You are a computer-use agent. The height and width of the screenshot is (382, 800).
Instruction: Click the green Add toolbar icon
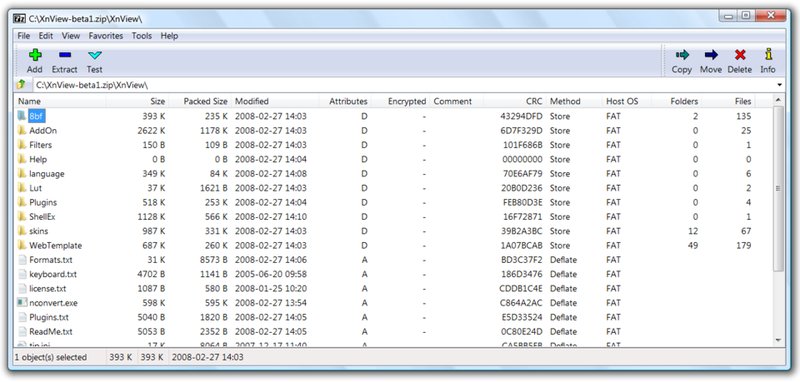(35, 55)
